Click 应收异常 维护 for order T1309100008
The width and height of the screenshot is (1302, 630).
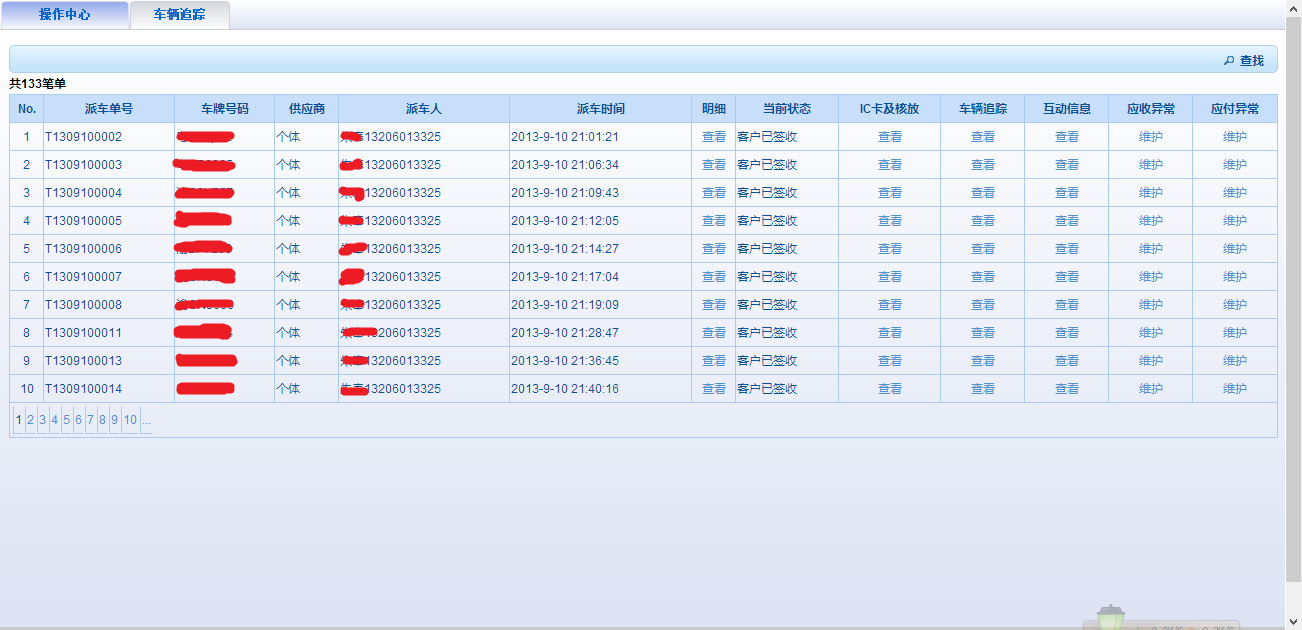1150,305
